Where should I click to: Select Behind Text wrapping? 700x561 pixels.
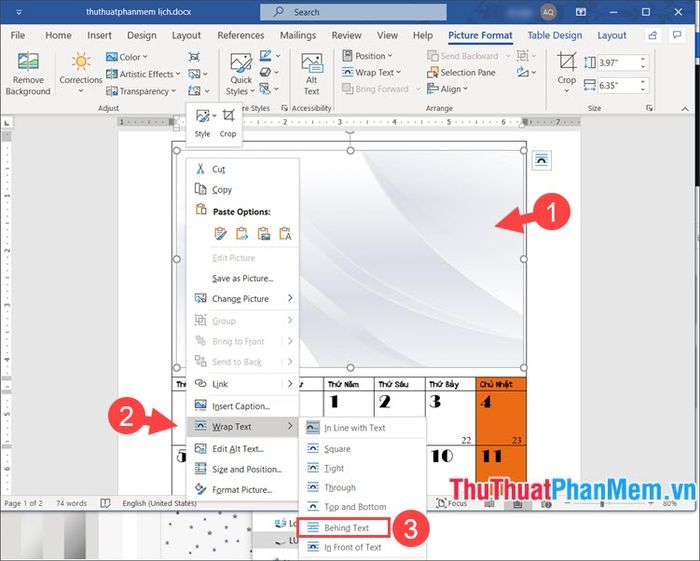click(344, 528)
